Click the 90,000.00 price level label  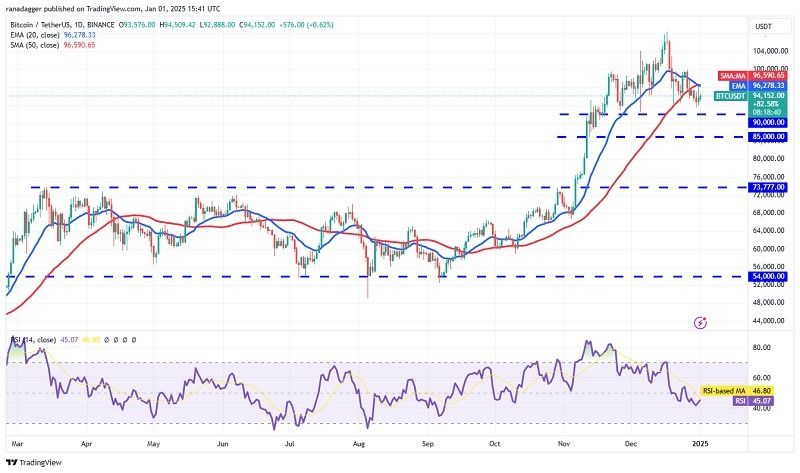point(767,122)
